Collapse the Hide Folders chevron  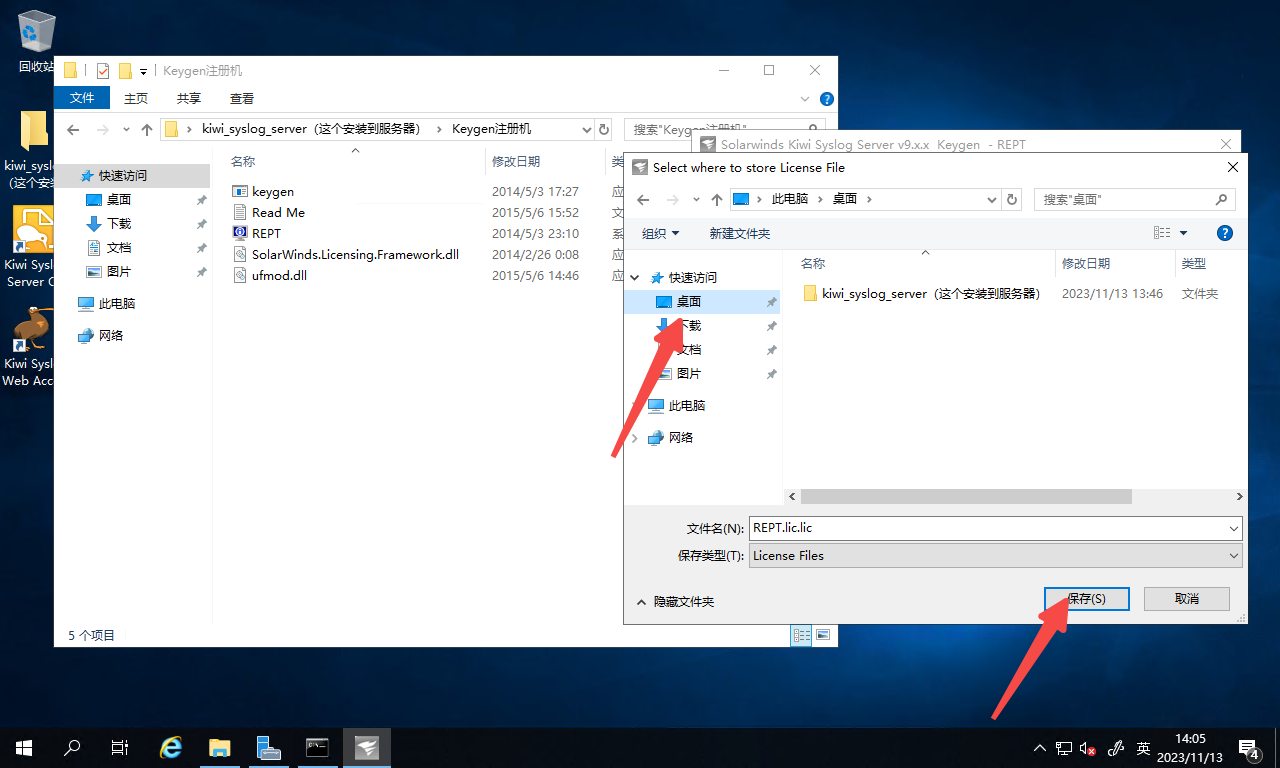click(x=642, y=602)
